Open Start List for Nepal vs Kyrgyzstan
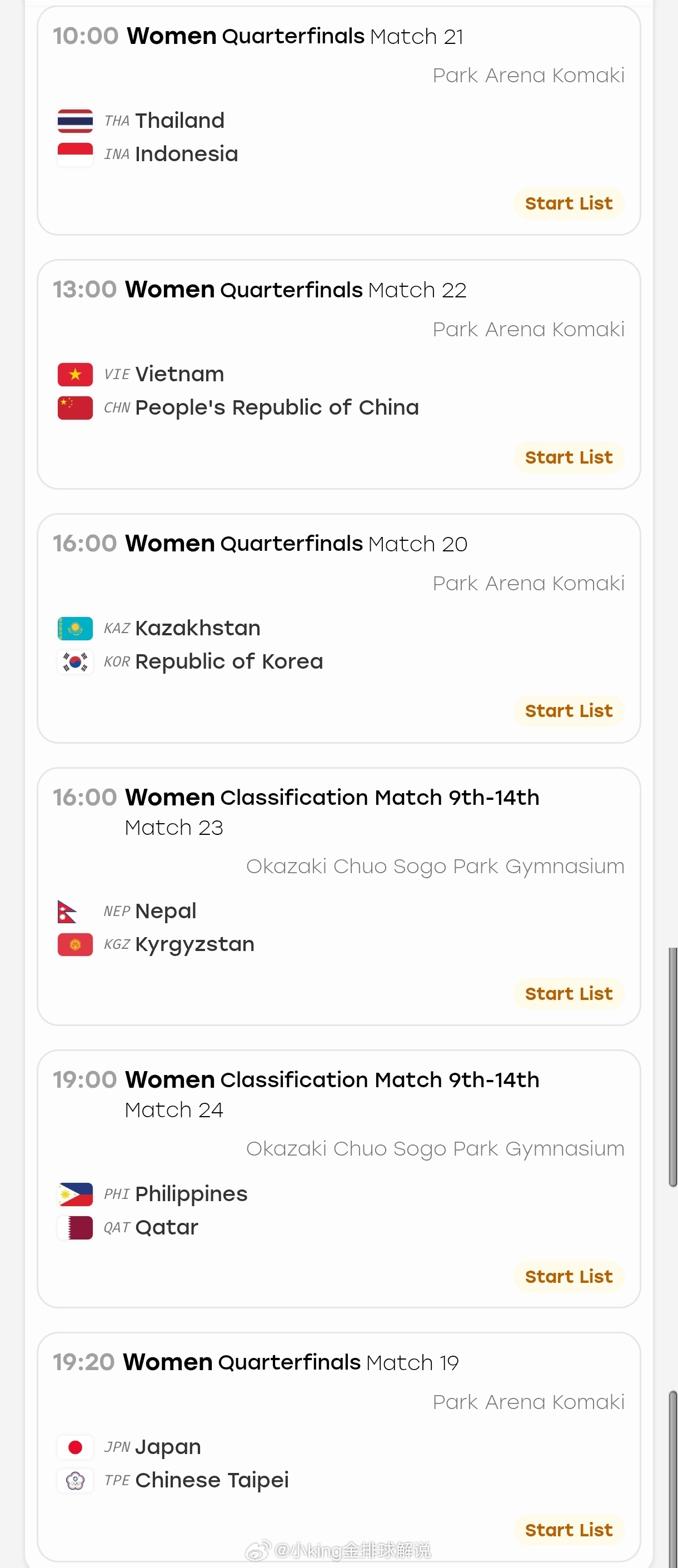This screenshot has width=678, height=1568. [x=569, y=993]
